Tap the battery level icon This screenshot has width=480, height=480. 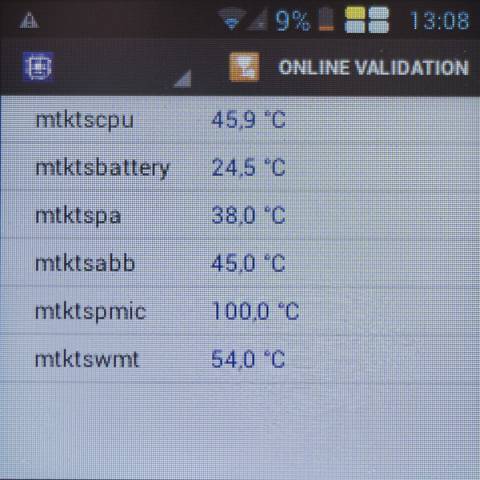326,19
